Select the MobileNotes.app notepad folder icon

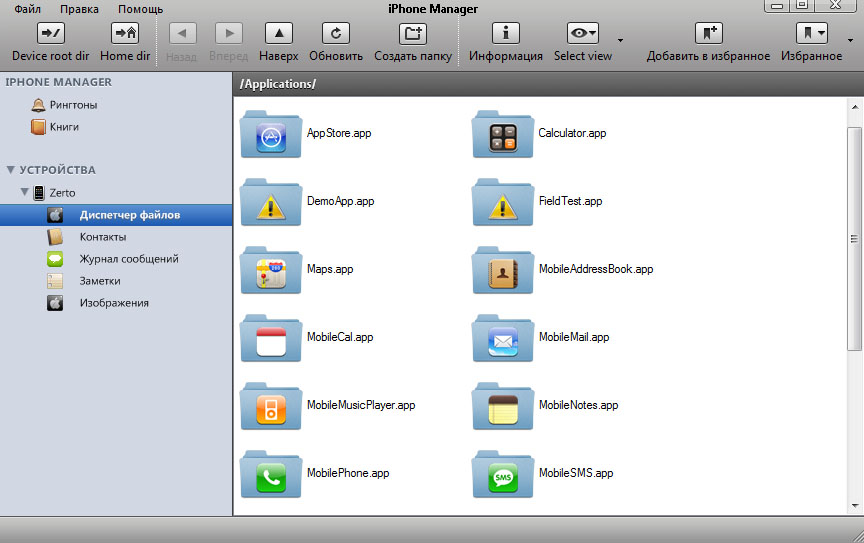(503, 406)
